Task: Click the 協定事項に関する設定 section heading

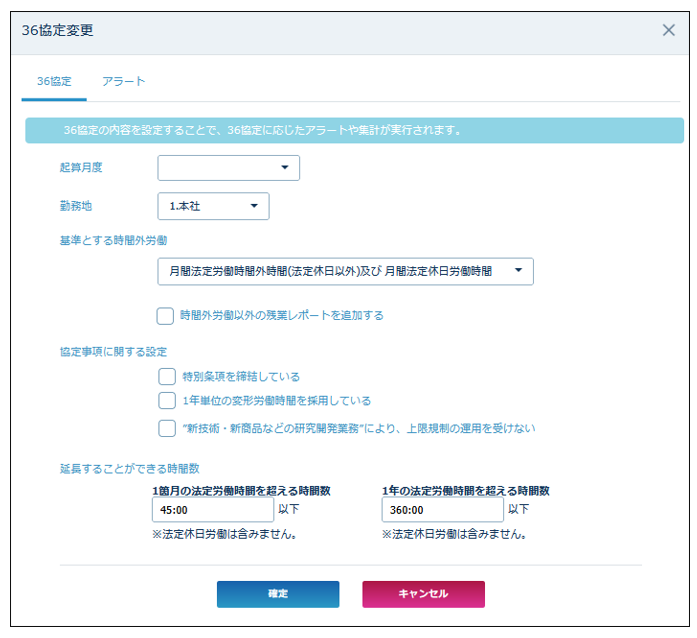Action: (x=113, y=352)
